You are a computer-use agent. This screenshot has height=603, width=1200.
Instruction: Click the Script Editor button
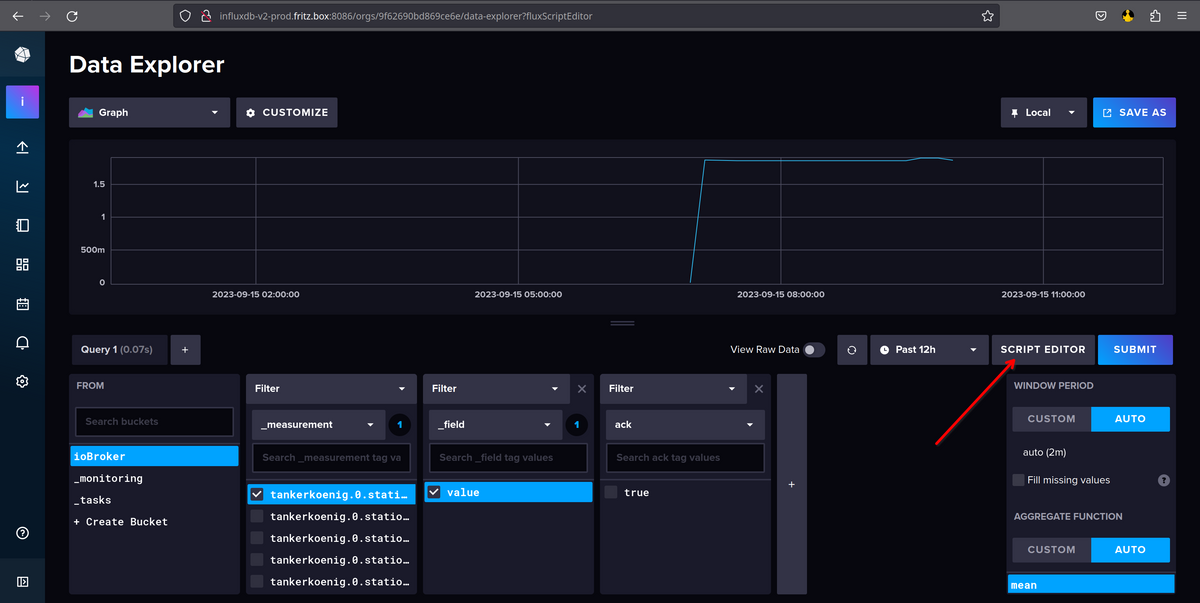click(1043, 350)
